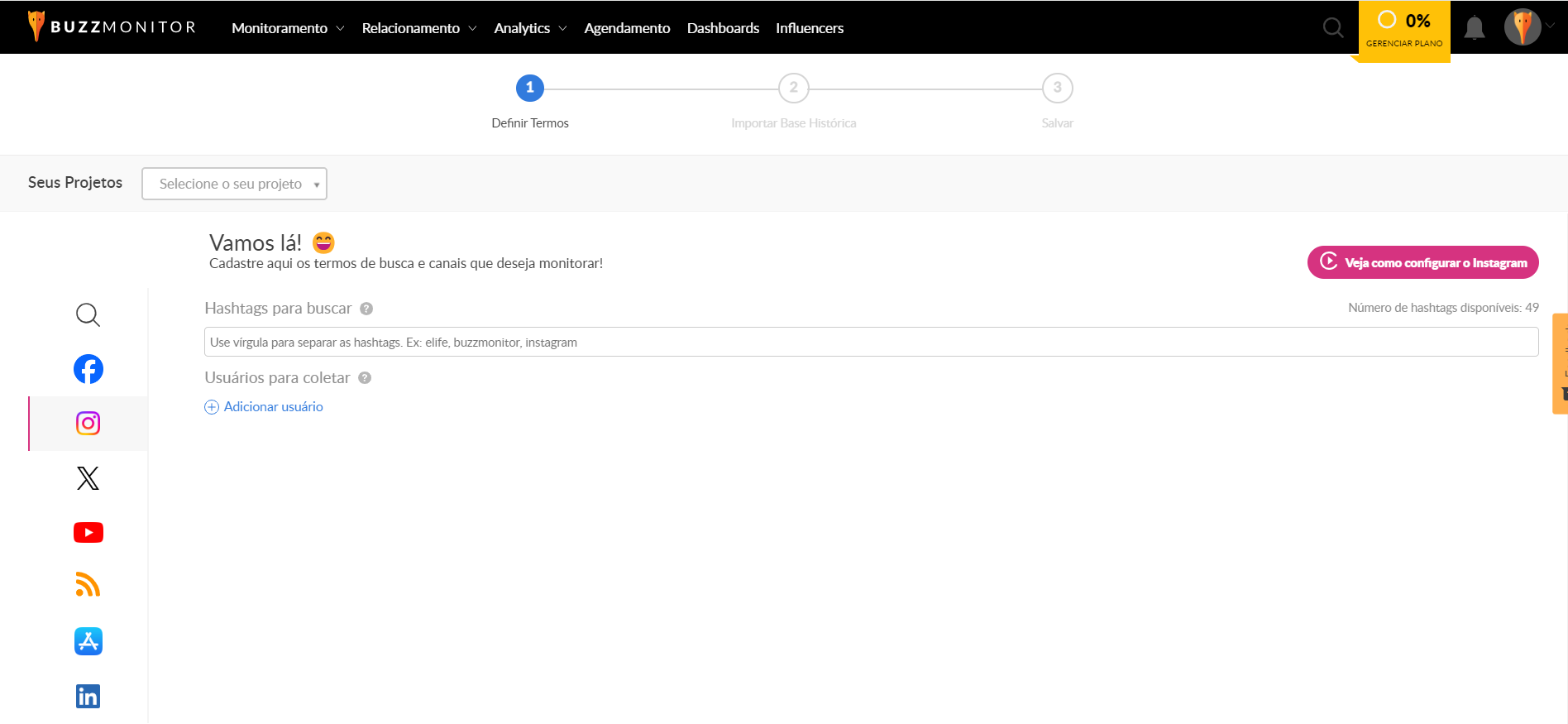Open the Monitoramento menu
The width and height of the screenshot is (1568, 724).
280,28
